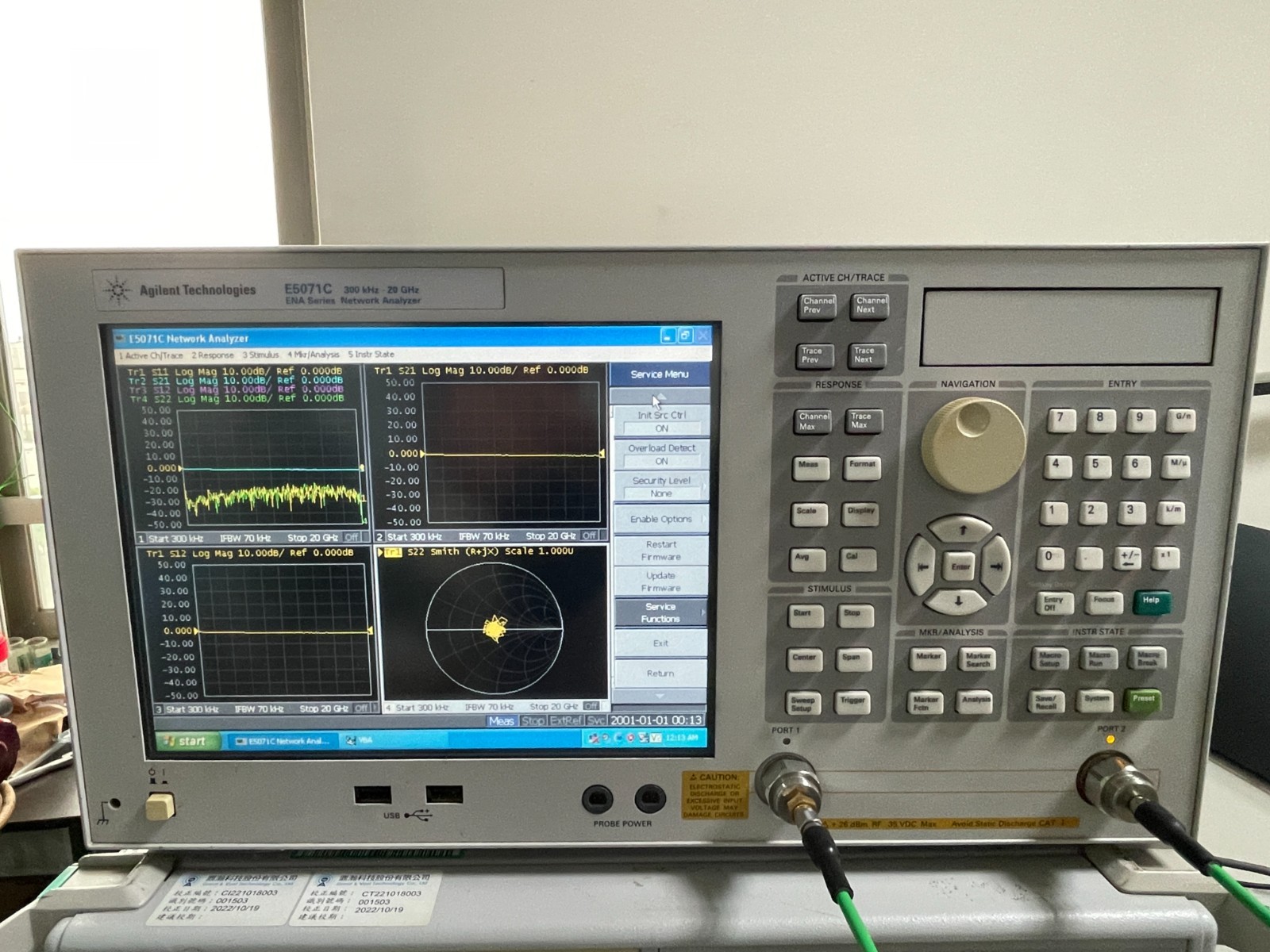Click Stop 20 GHz in channel 4 bar
The height and width of the screenshot is (952, 1270).
[553, 707]
